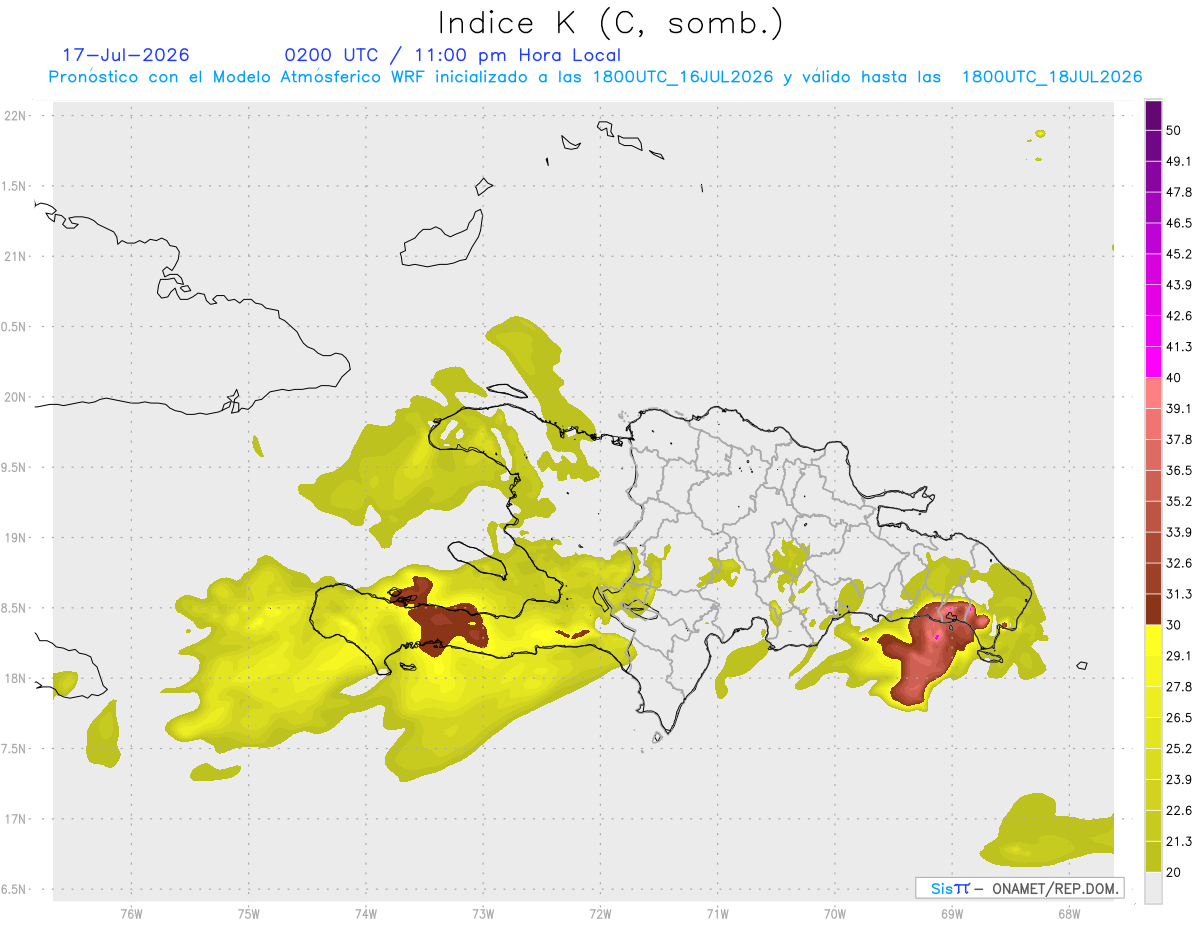Click the longitude label "75W"
The width and height of the screenshot is (1200, 927).
point(248,914)
